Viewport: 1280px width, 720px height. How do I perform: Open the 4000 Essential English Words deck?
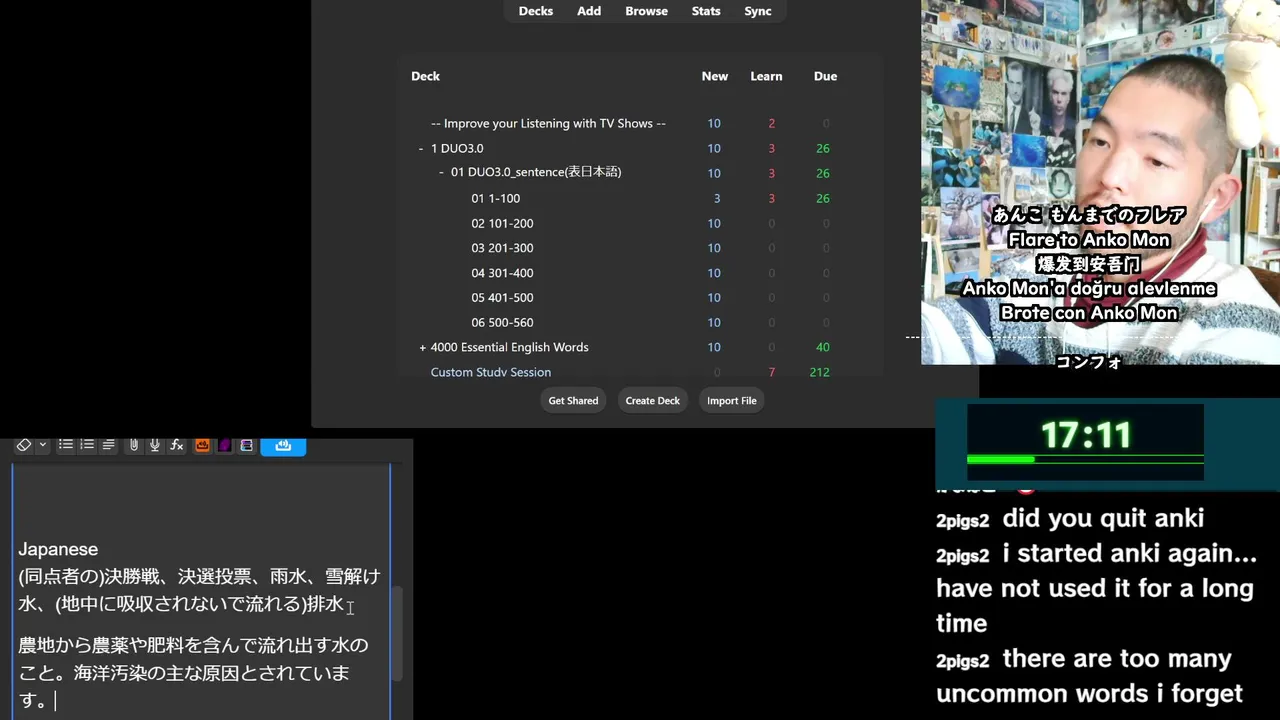(x=509, y=347)
